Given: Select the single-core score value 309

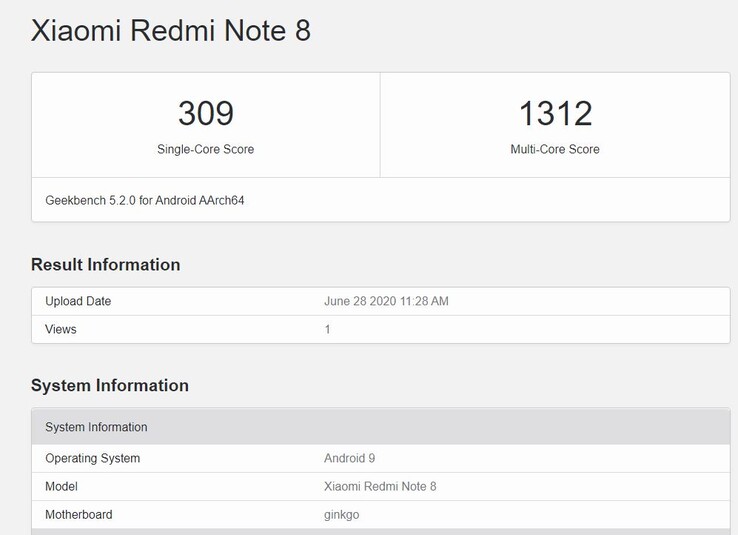Looking at the screenshot, I should pos(206,113).
